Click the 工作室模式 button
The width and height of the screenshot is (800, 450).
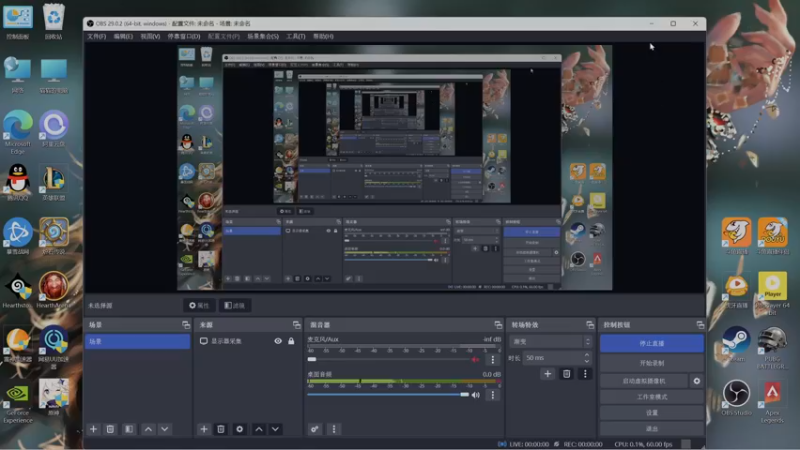tap(652, 396)
